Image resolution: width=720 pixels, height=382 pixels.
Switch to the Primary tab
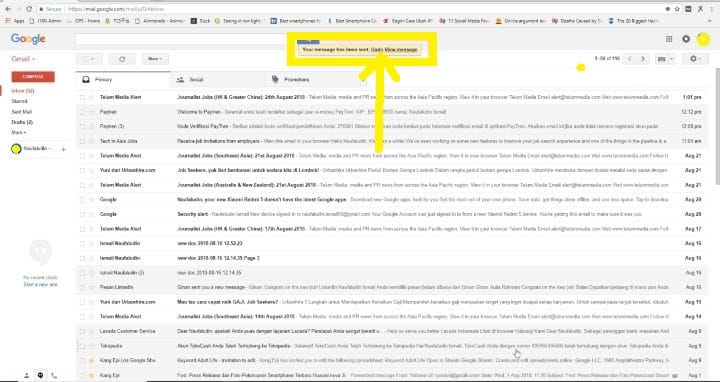pos(123,79)
